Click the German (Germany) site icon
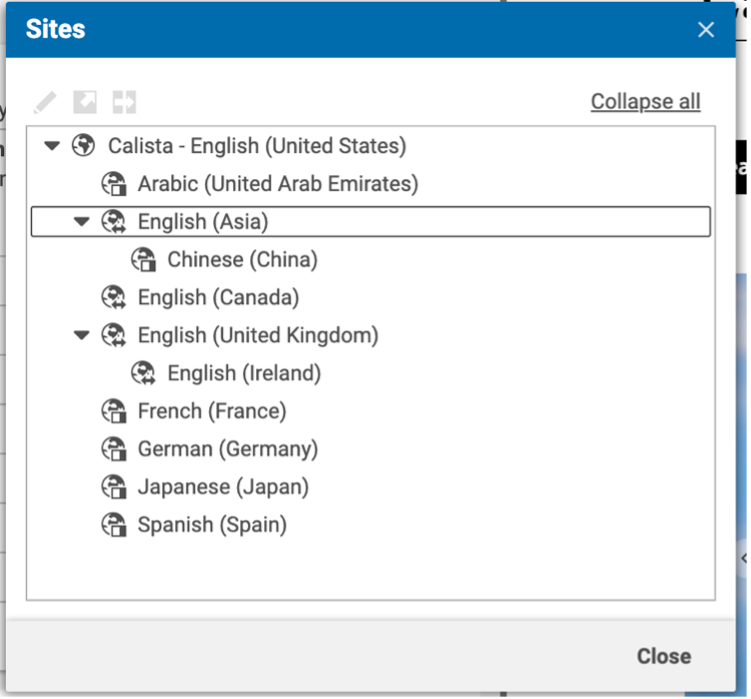 tap(114, 448)
